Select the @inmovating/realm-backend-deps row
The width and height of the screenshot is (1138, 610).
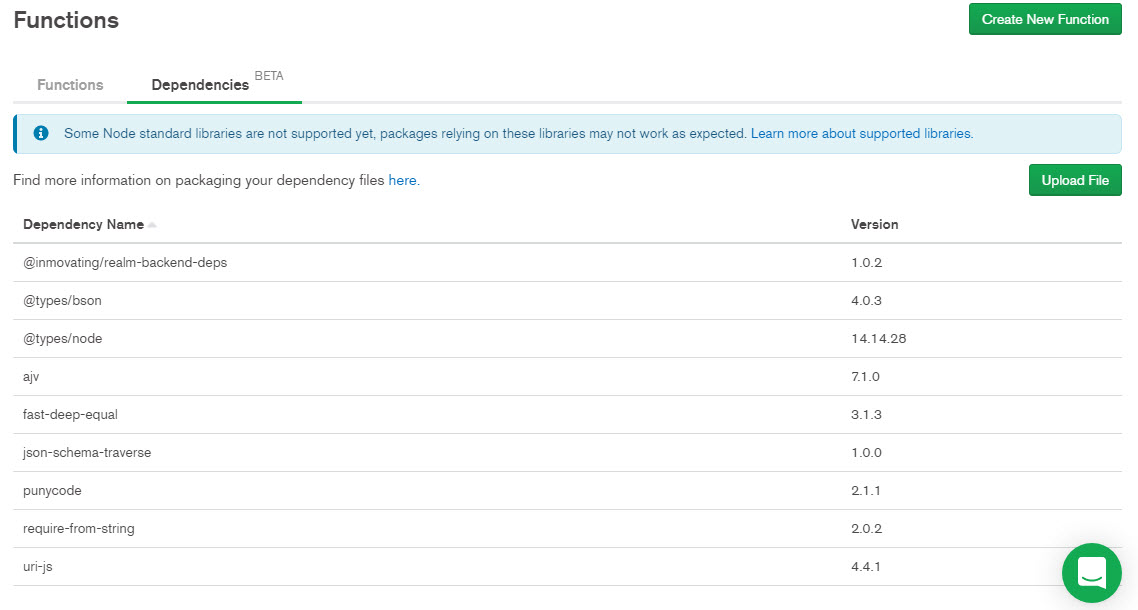tap(118, 263)
